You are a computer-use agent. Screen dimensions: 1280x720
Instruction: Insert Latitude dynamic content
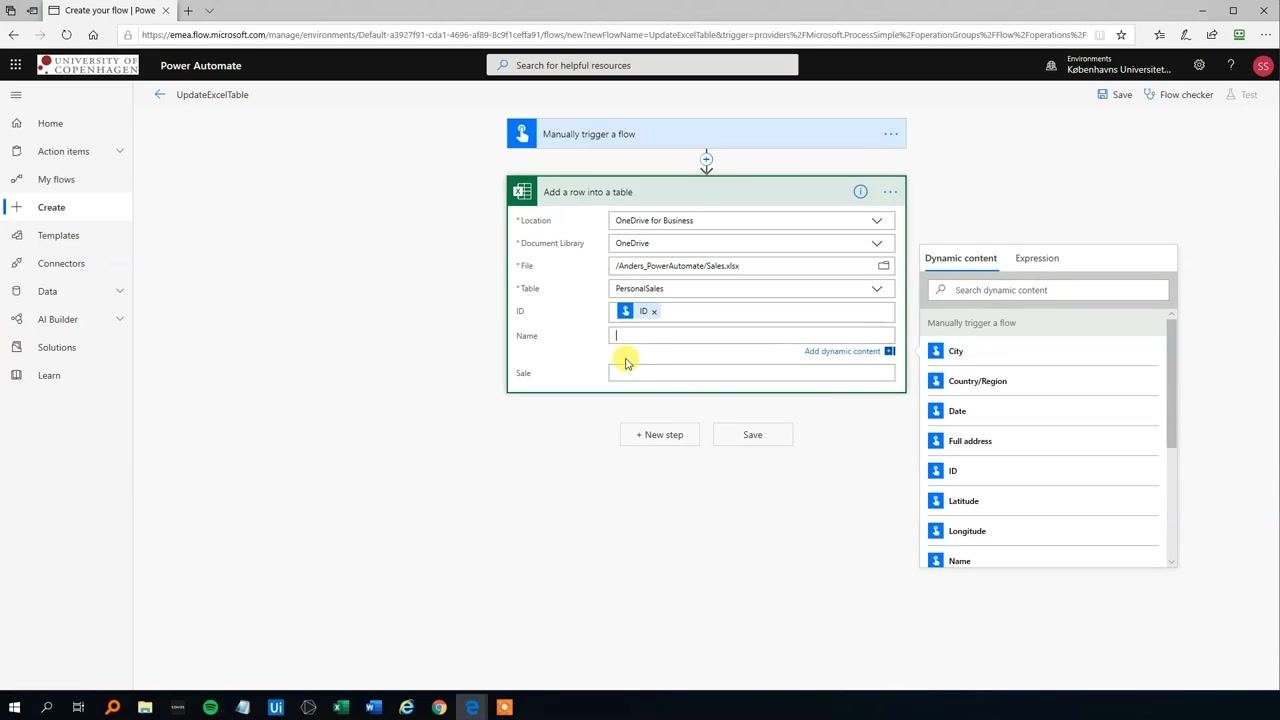pyautogui.click(x=1043, y=501)
